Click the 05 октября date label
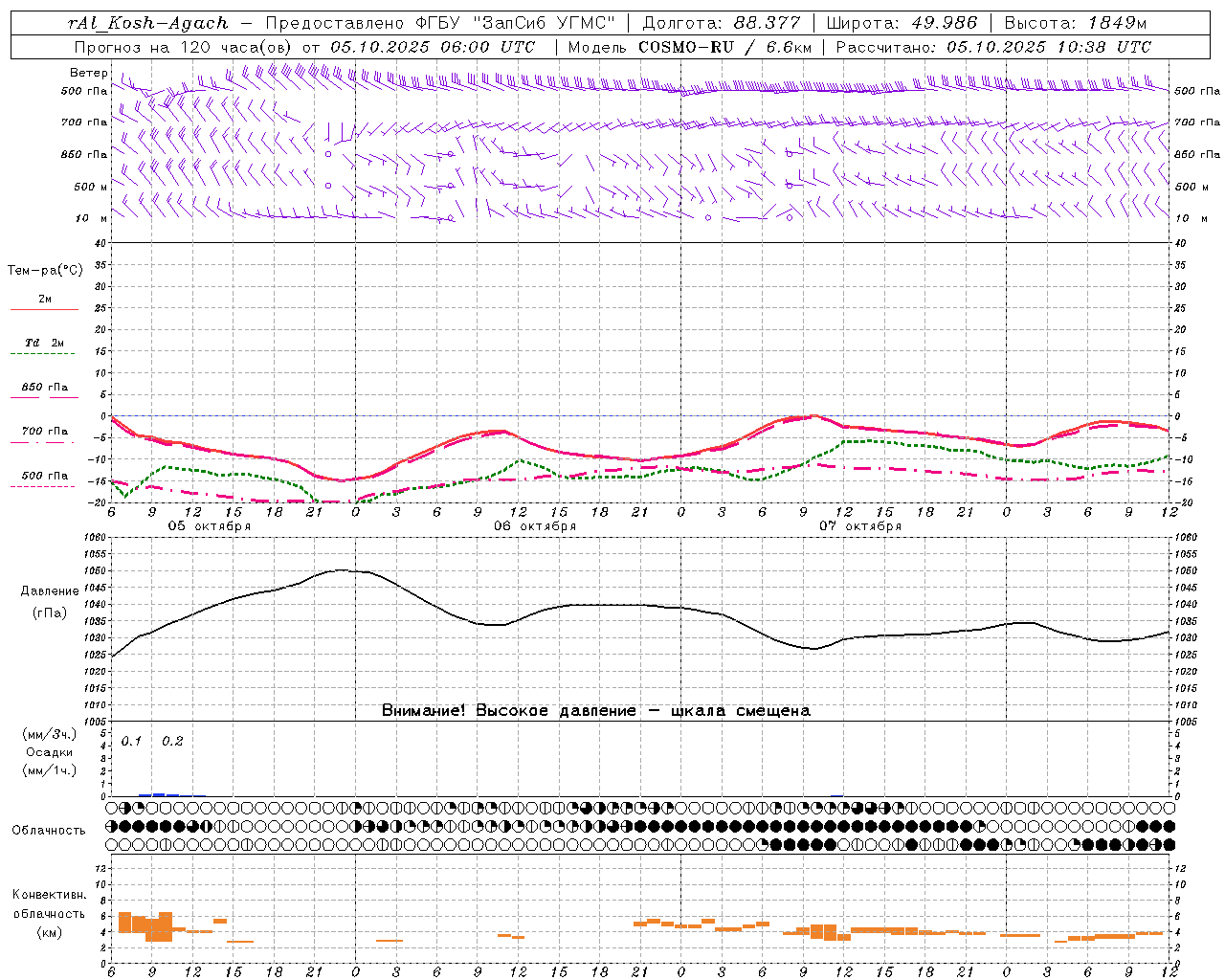 210,526
